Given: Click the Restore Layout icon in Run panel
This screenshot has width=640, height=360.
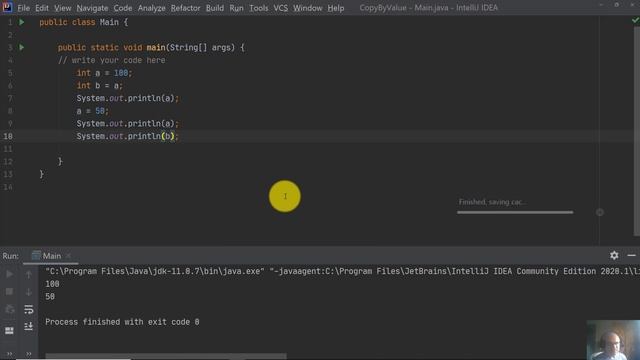Looking at the screenshot, I should 9,330.
